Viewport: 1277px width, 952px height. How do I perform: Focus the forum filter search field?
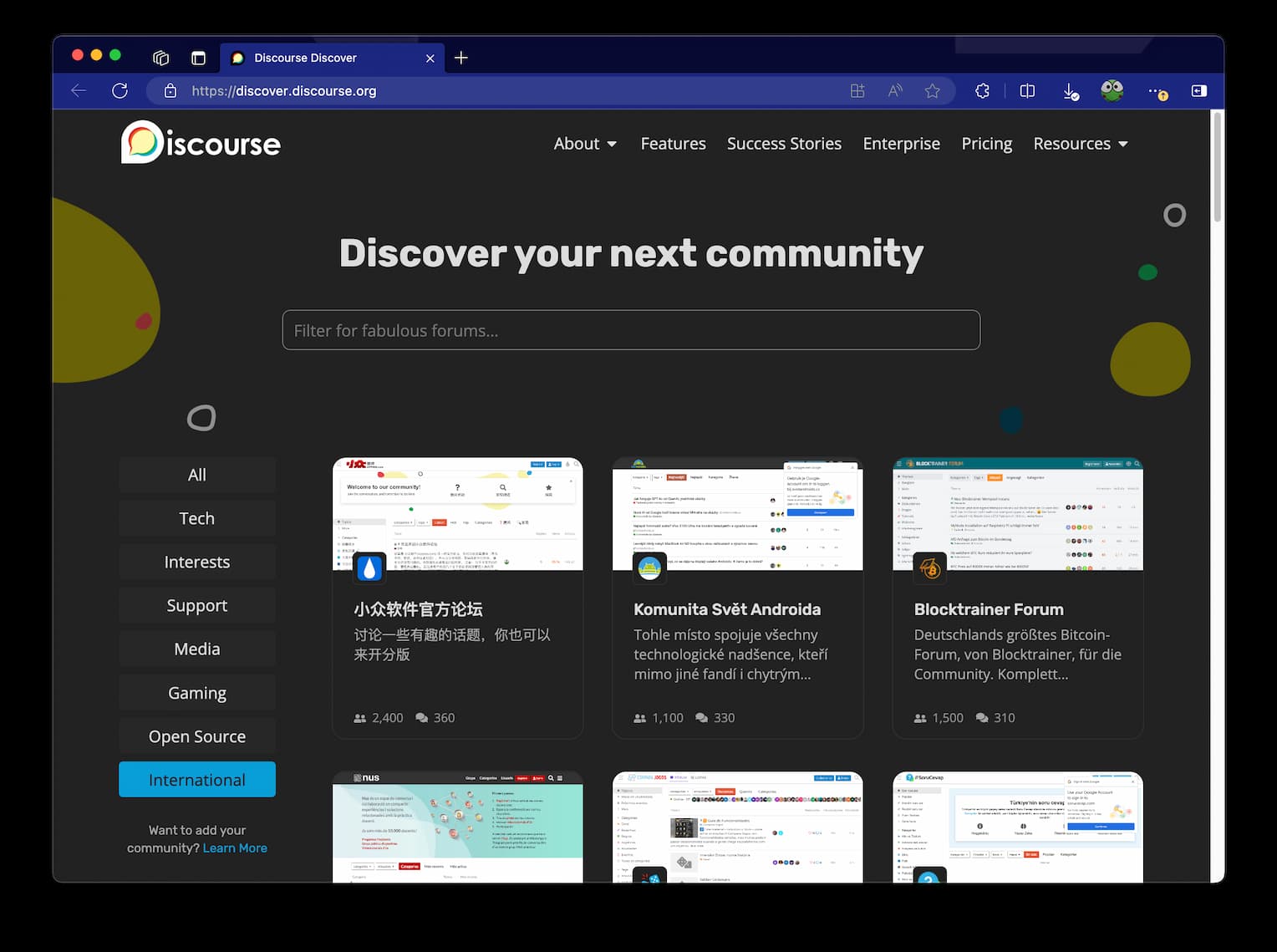(x=631, y=330)
